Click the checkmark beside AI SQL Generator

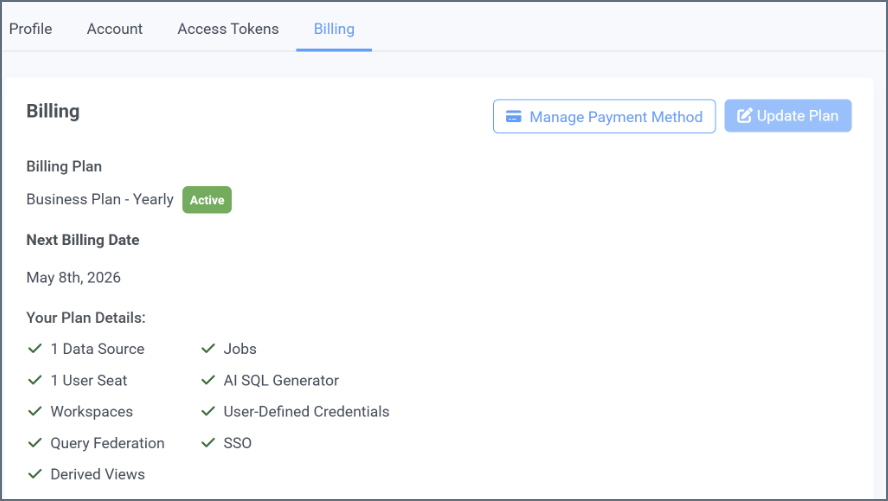coord(208,380)
